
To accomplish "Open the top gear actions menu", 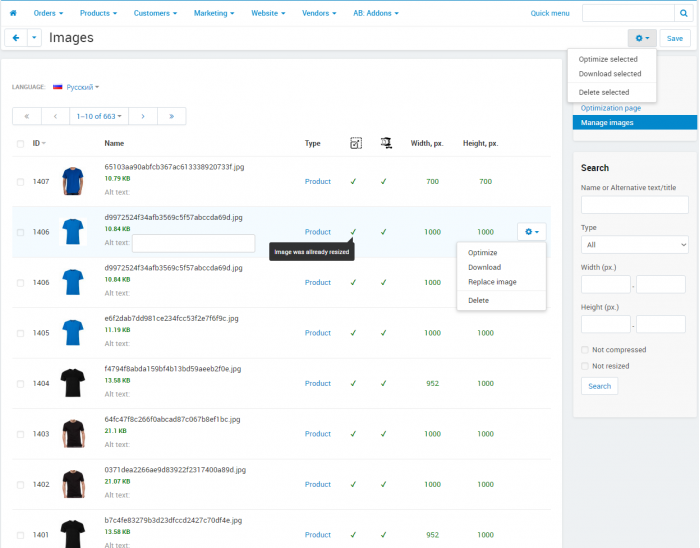I will 642,38.
